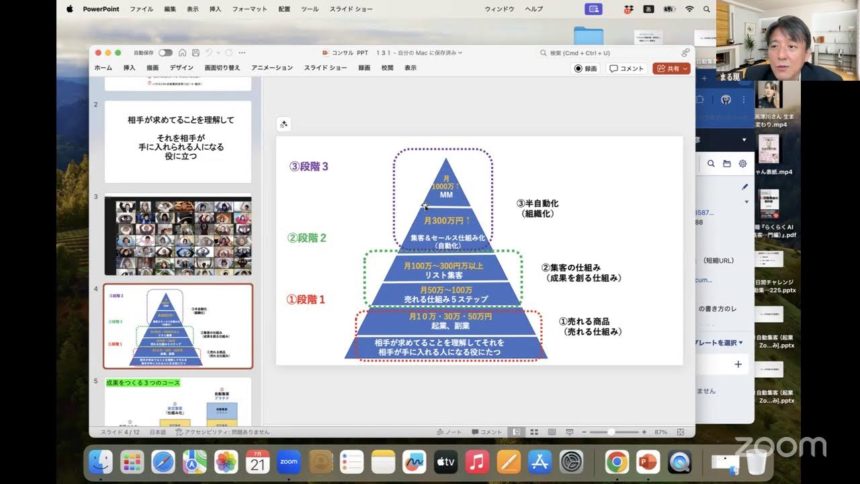Switch to the アニメーション ribbon tab
The image size is (860, 484).
pos(272,68)
